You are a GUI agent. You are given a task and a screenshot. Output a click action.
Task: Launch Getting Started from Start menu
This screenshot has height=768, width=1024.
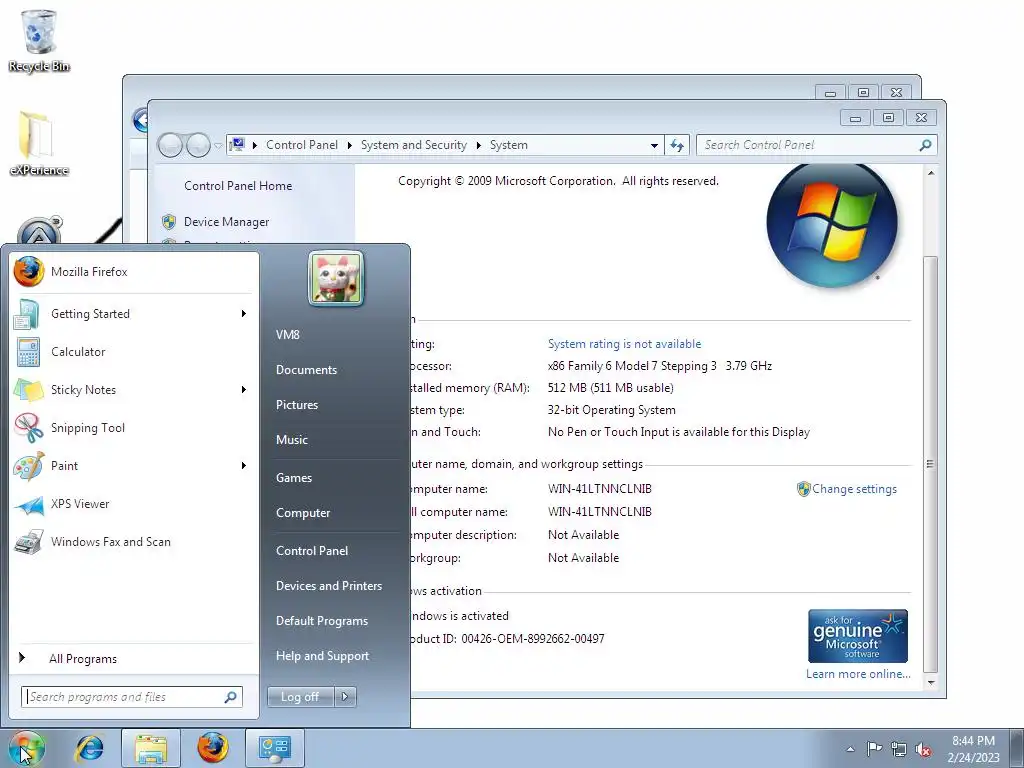pyautogui.click(x=134, y=314)
